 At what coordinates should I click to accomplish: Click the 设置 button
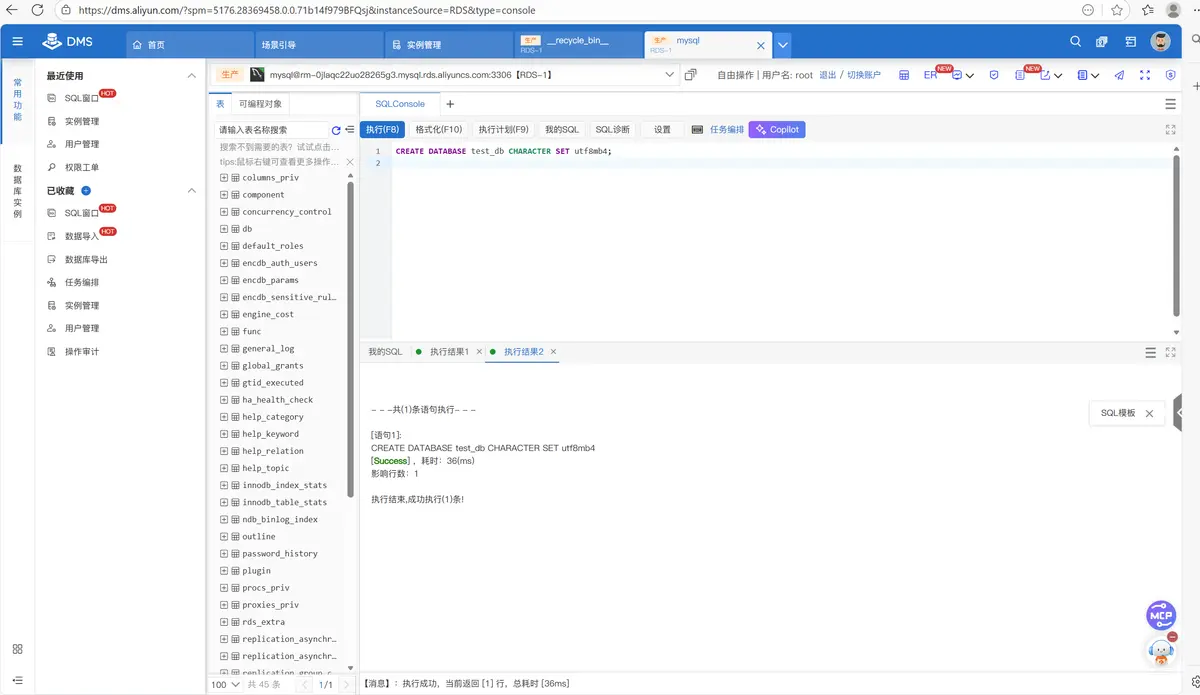click(x=662, y=130)
